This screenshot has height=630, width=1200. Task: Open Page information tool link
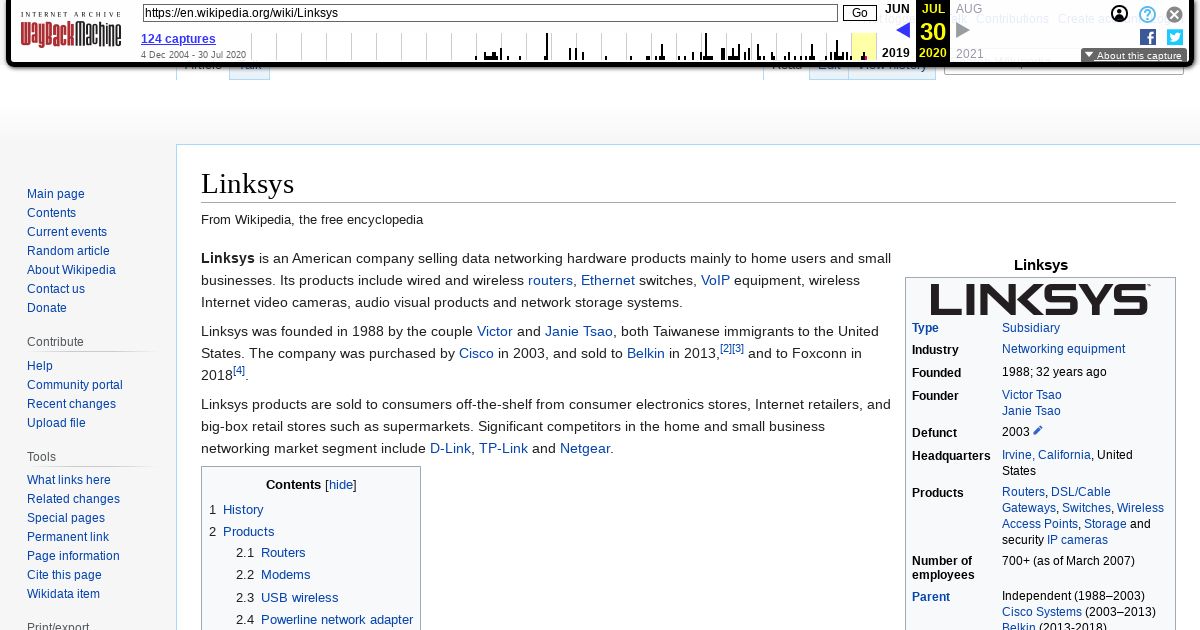pos(73,556)
